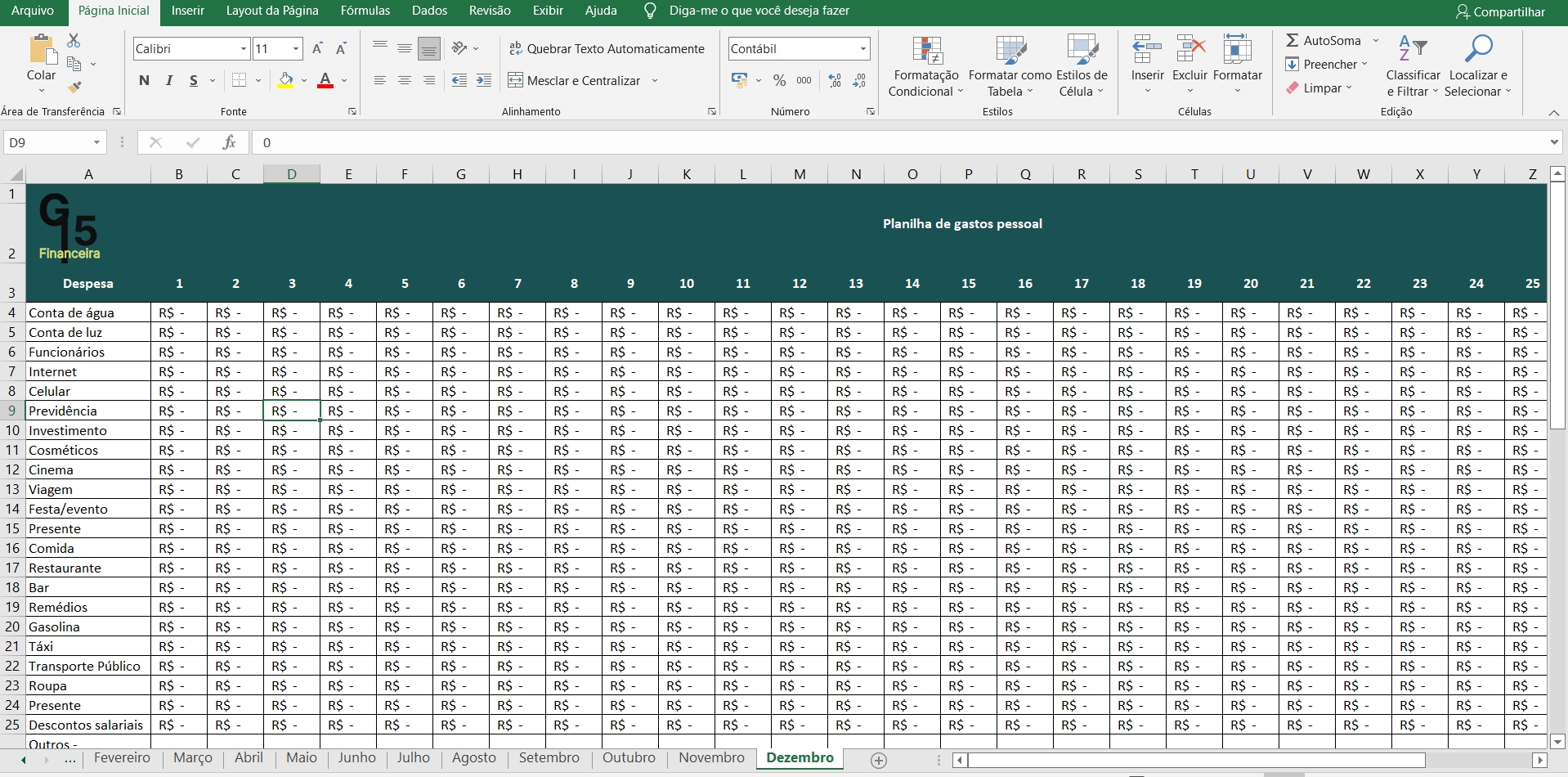
Task: Align text right
Action: tap(429, 80)
